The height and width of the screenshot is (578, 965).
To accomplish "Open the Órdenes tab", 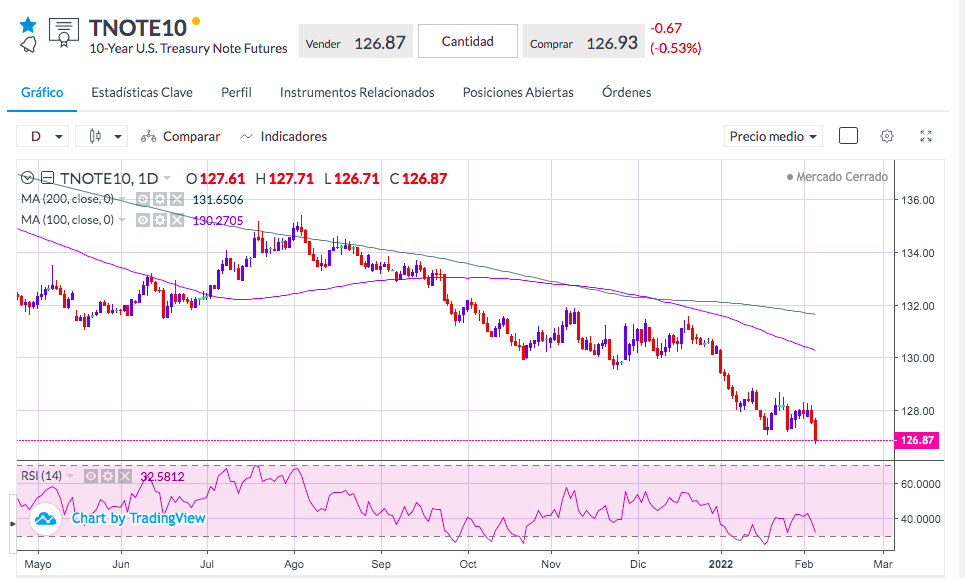I will tap(627, 92).
